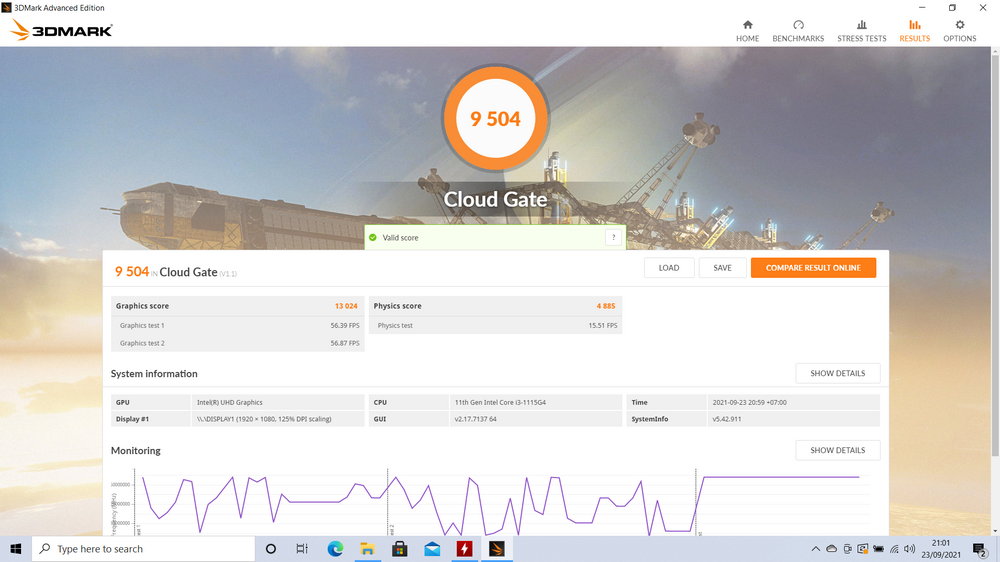Click the SystemInfo version v5.42.911
This screenshot has height=562, width=1000.
[x=726, y=419]
